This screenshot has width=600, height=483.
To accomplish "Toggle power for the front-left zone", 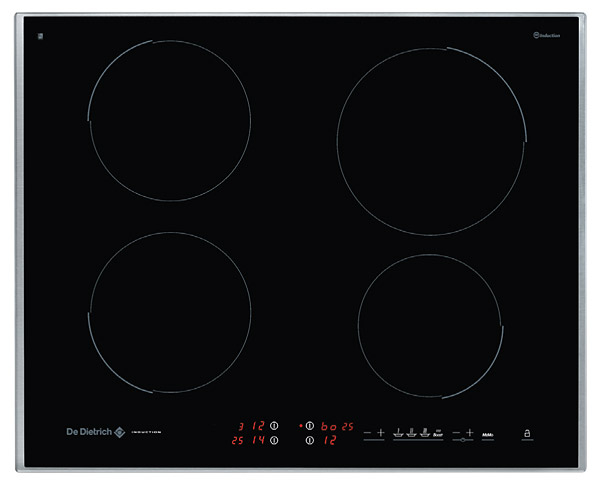I will pos(274,440).
